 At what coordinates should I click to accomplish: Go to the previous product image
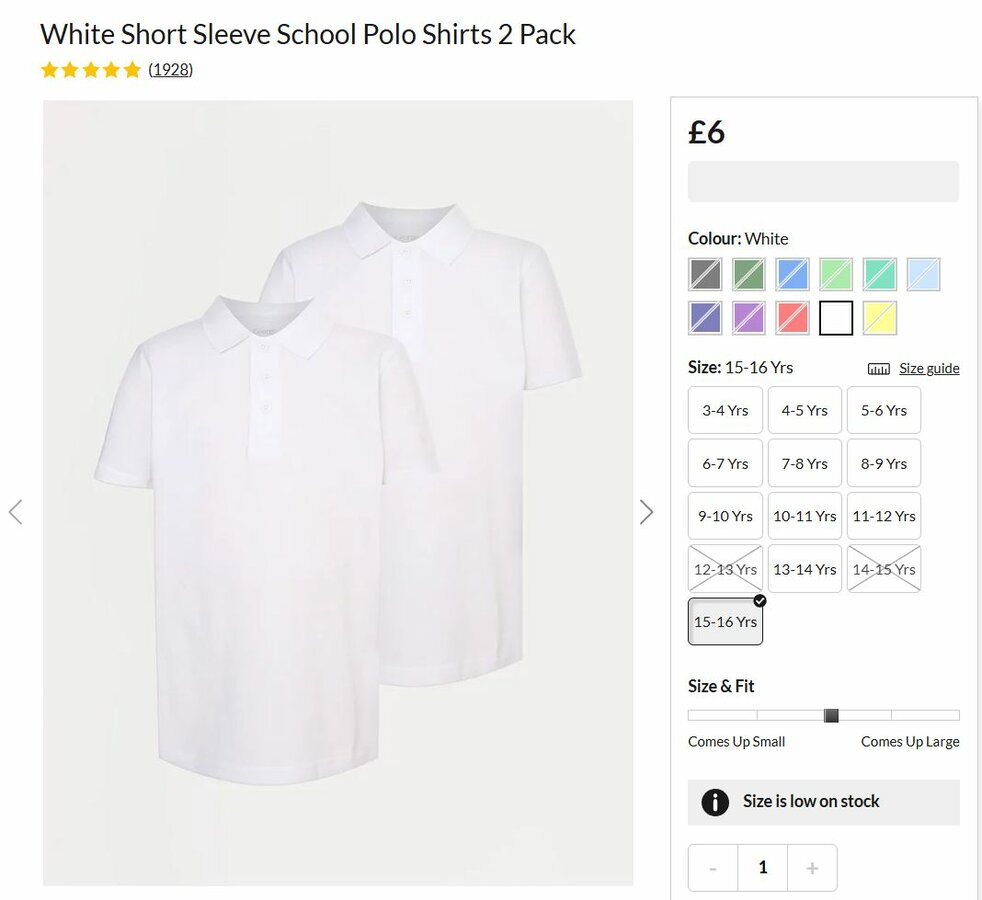click(x=15, y=513)
